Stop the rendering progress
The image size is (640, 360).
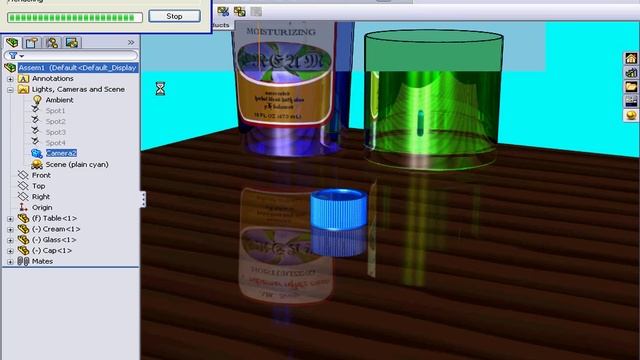pos(174,16)
